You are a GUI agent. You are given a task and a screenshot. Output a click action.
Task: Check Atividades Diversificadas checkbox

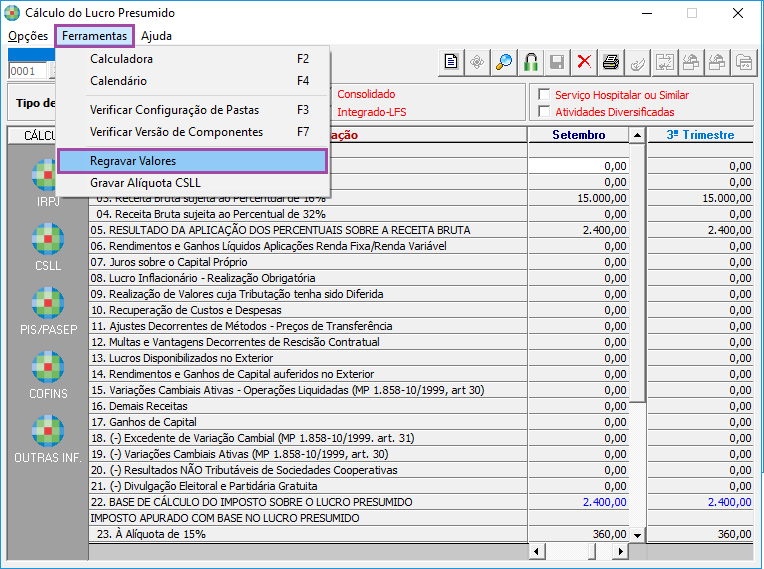(x=544, y=111)
